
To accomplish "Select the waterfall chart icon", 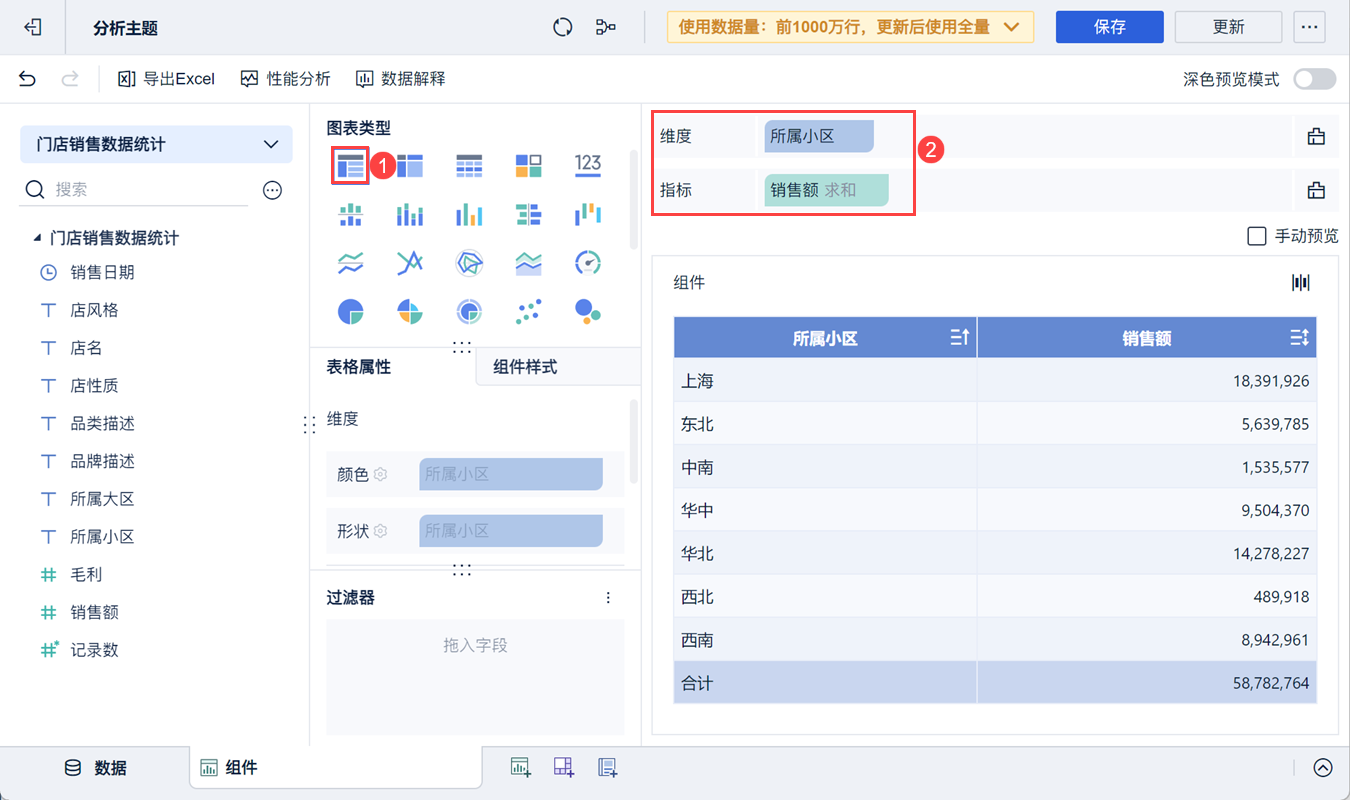I will (x=588, y=214).
